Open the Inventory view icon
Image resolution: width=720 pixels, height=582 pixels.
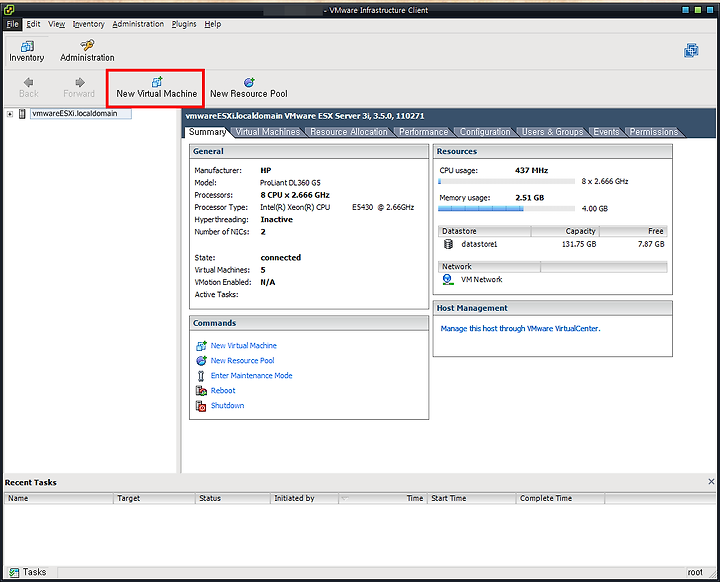pyautogui.click(x=27, y=46)
